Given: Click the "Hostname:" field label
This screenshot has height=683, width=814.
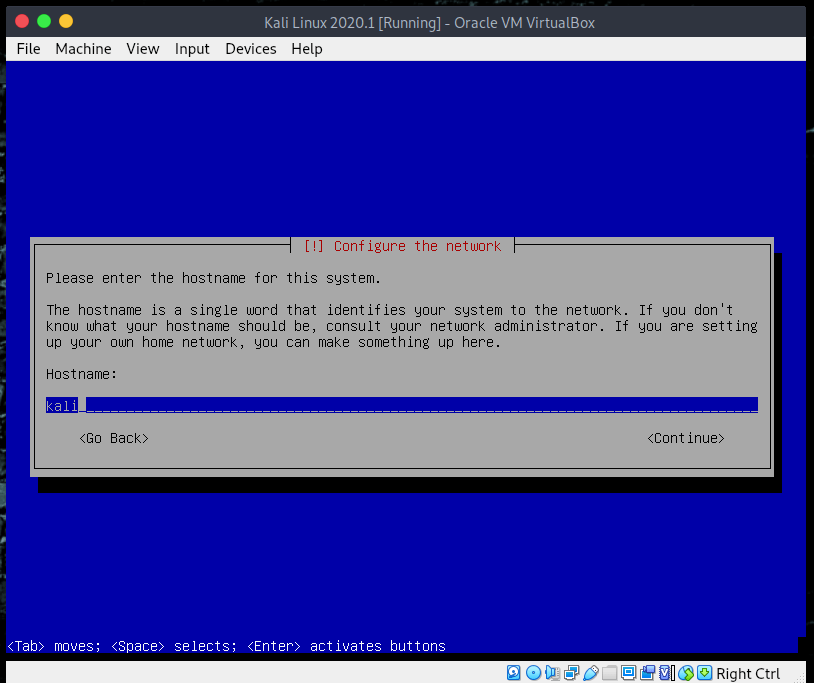Looking at the screenshot, I should click(82, 374).
